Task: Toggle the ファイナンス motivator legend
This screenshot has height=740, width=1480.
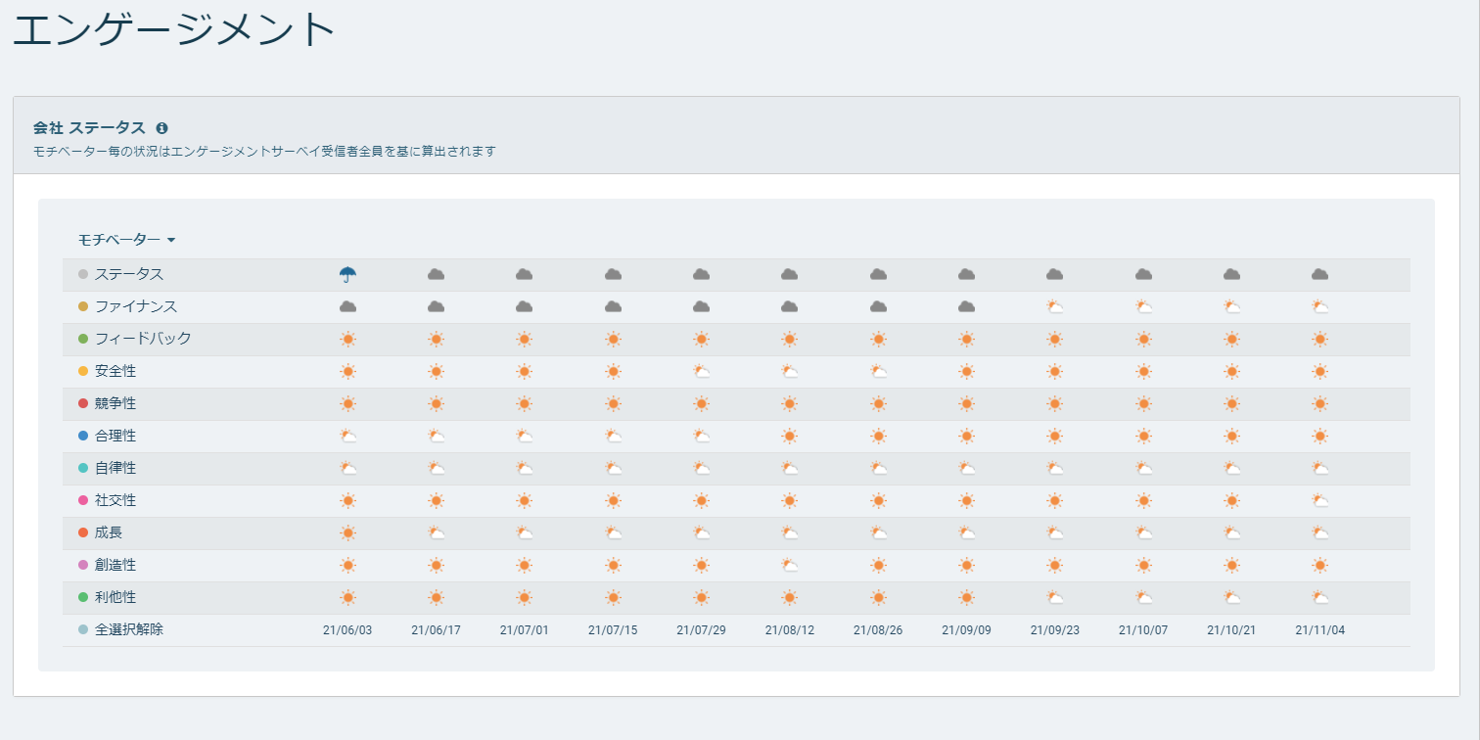Action: [x=128, y=306]
